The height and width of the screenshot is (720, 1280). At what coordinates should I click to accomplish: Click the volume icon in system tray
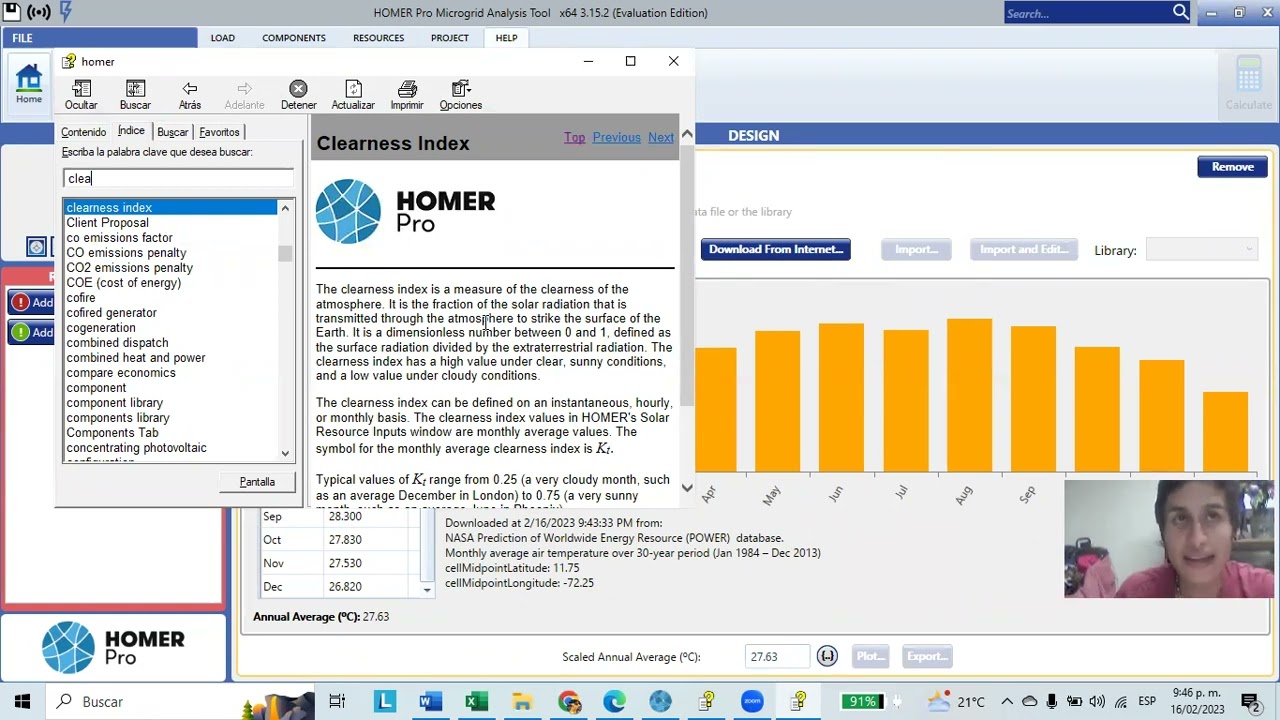[1097, 701]
